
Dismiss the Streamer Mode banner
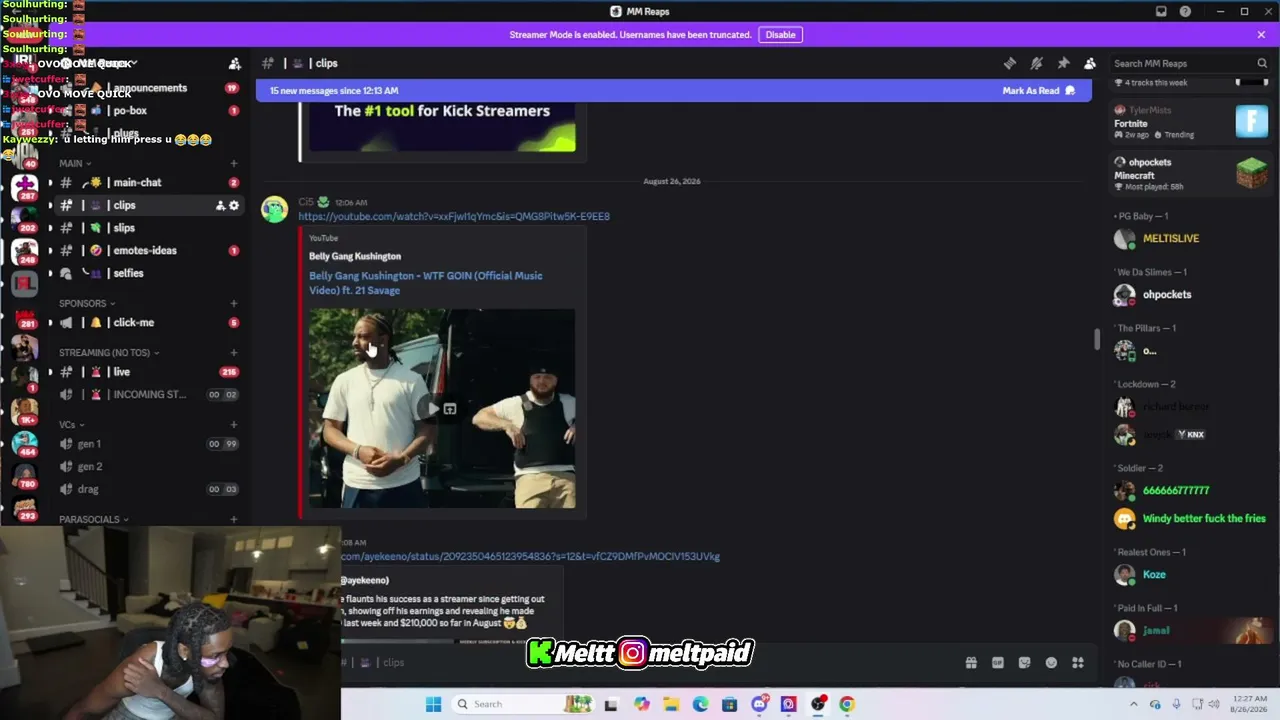pos(1261,34)
